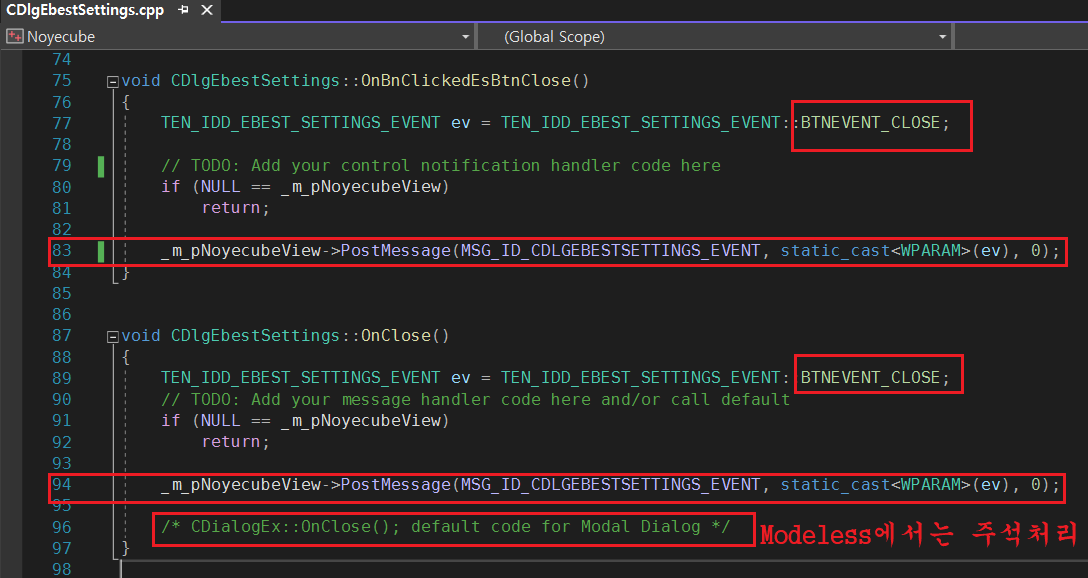
Task: Click line number 82
Action: 62,229
